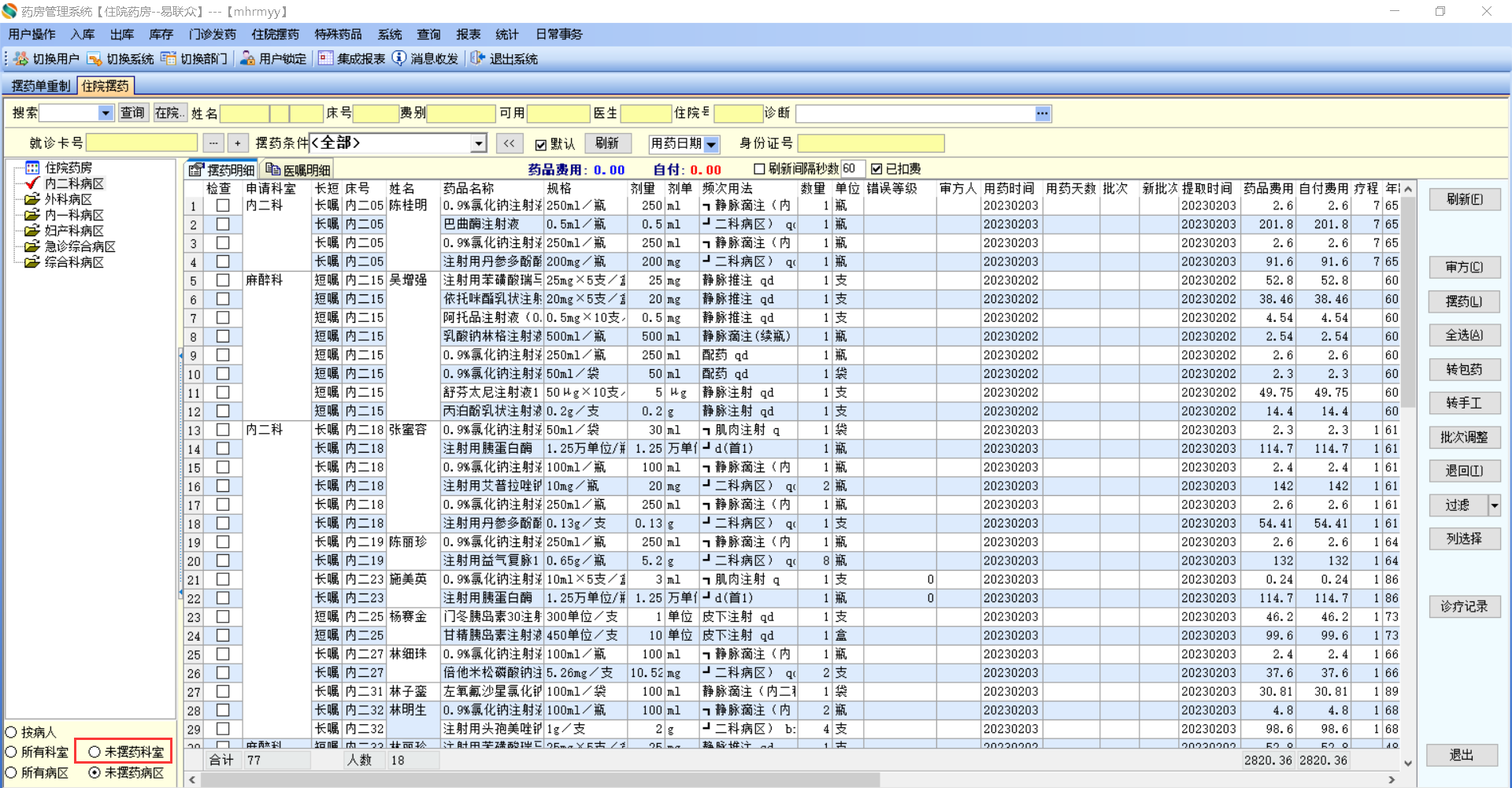This screenshot has width=1512, height=788.
Task: Click the 列选择 button
Action: (x=1465, y=539)
